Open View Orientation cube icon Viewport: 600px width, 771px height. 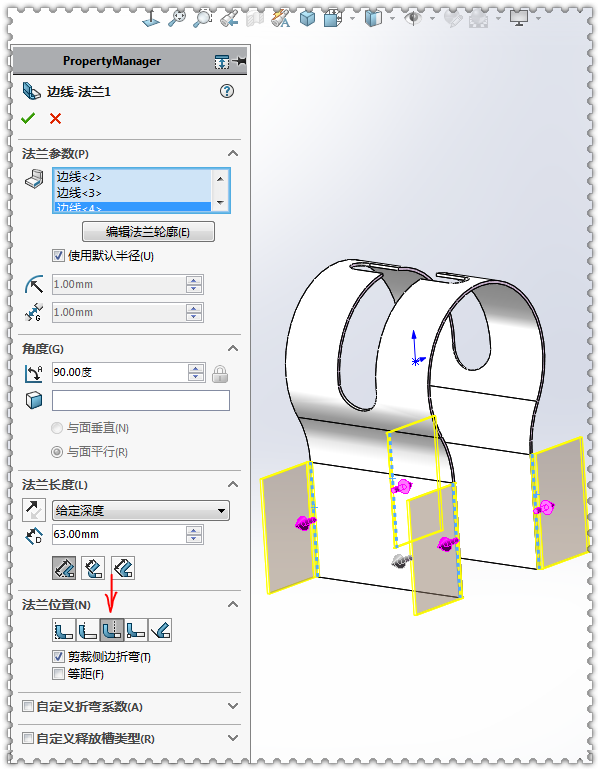click(333, 19)
